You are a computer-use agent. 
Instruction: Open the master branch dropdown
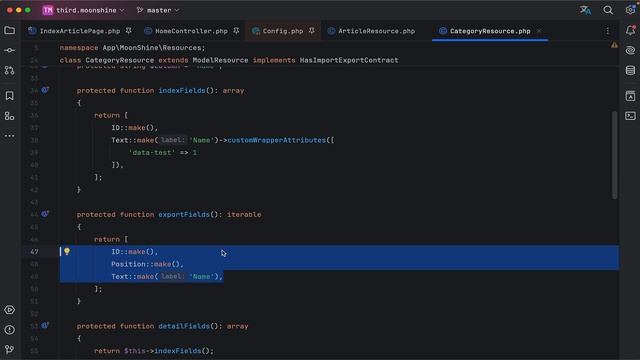click(x=158, y=10)
